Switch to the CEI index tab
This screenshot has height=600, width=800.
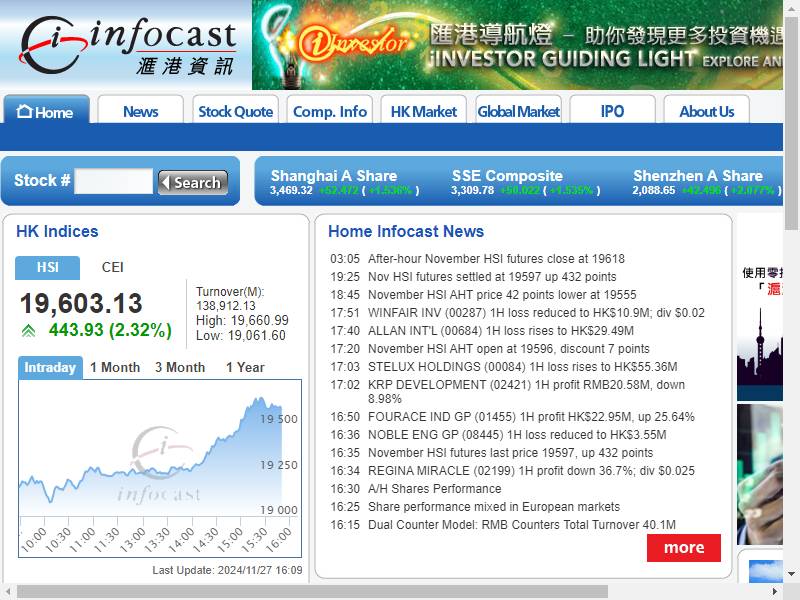[x=113, y=267]
